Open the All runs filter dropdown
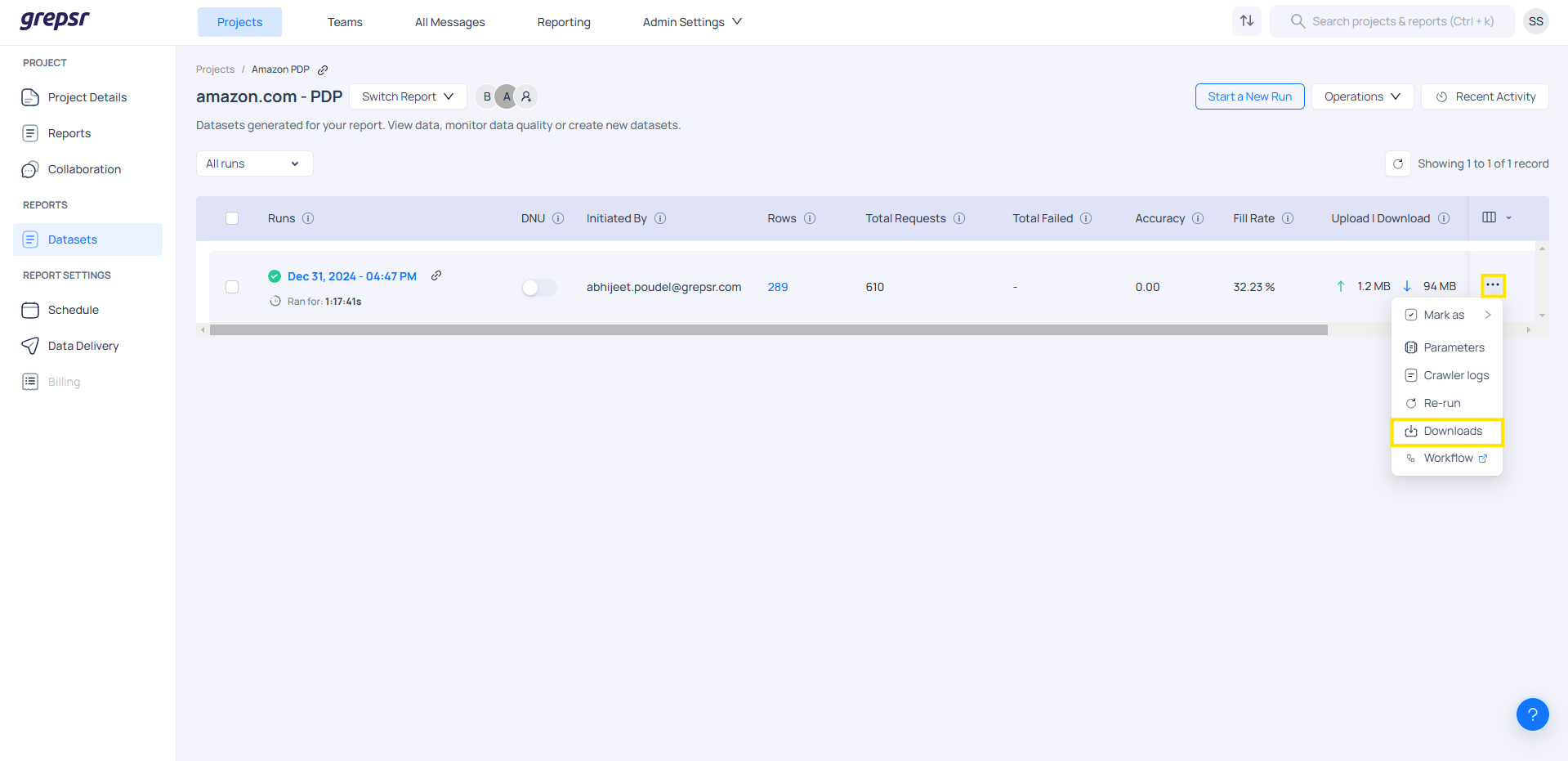 254,163
